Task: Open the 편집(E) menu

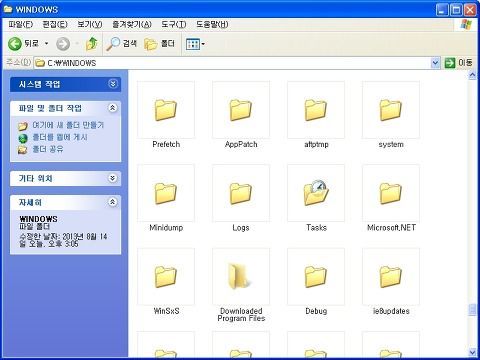Action: tap(55, 24)
